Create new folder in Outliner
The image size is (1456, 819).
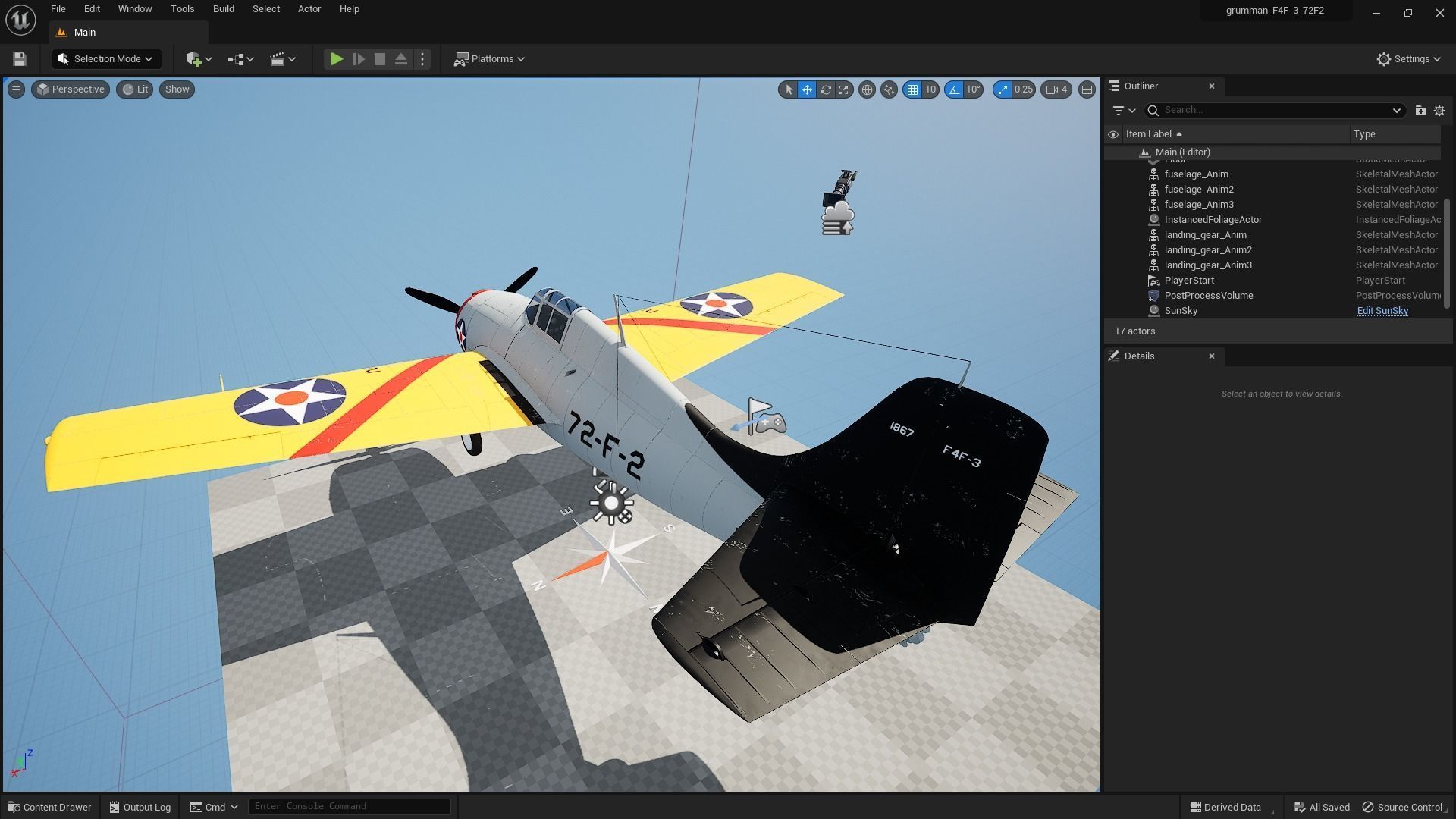(x=1420, y=111)
